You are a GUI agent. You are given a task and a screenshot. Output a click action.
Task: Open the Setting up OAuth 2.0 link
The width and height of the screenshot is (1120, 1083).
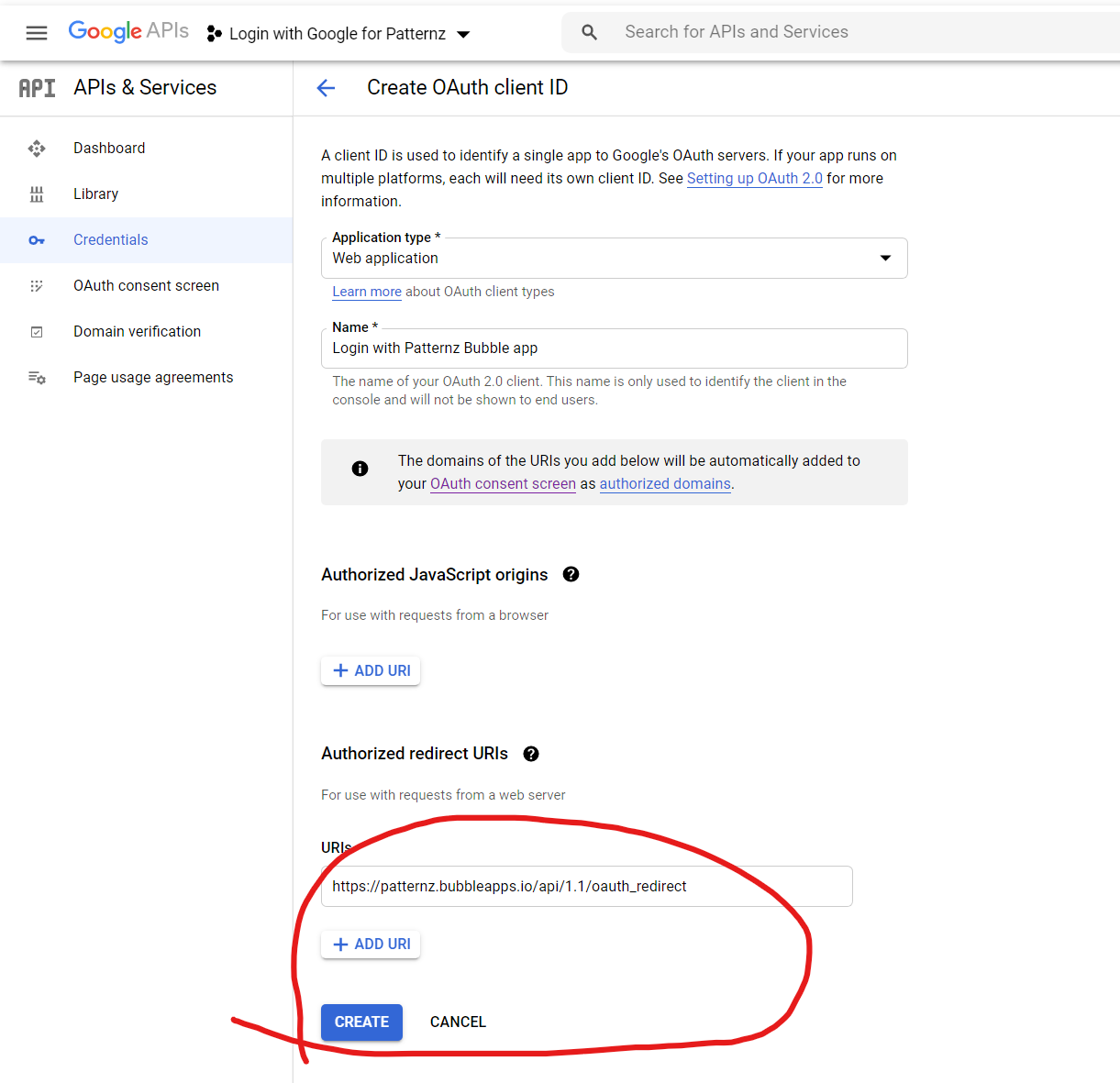point(754,179)
